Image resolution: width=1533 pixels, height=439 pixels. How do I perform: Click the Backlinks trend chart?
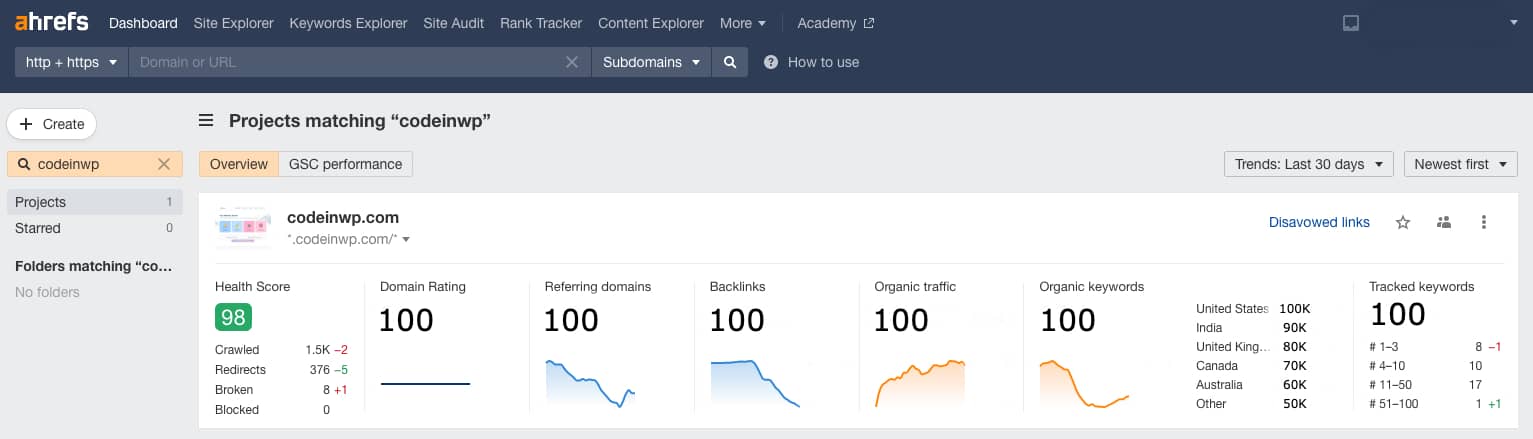coord(755,383)
